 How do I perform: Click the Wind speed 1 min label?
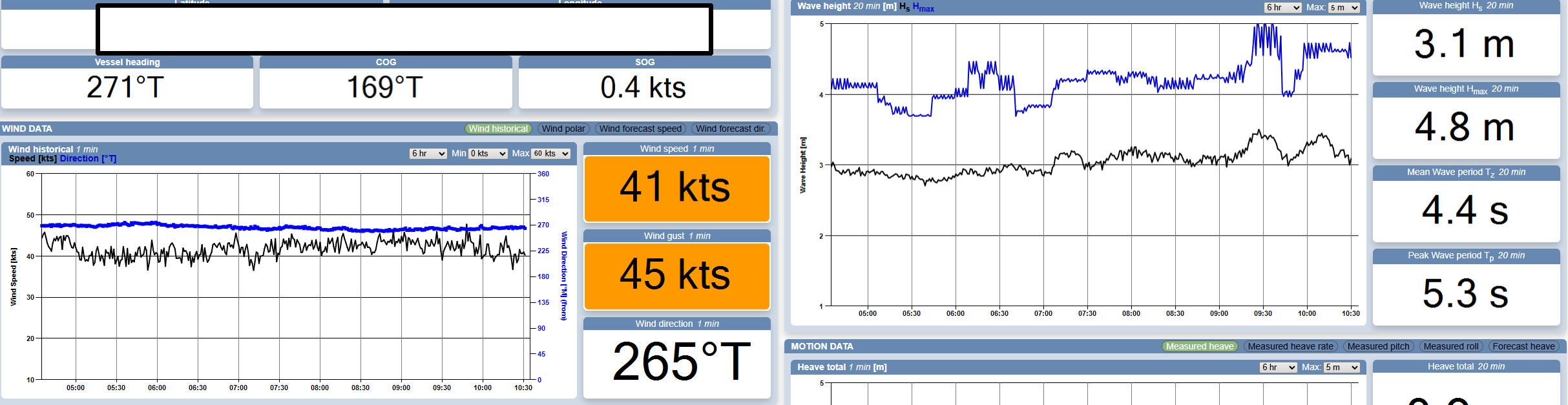click(x=677, y=149)
